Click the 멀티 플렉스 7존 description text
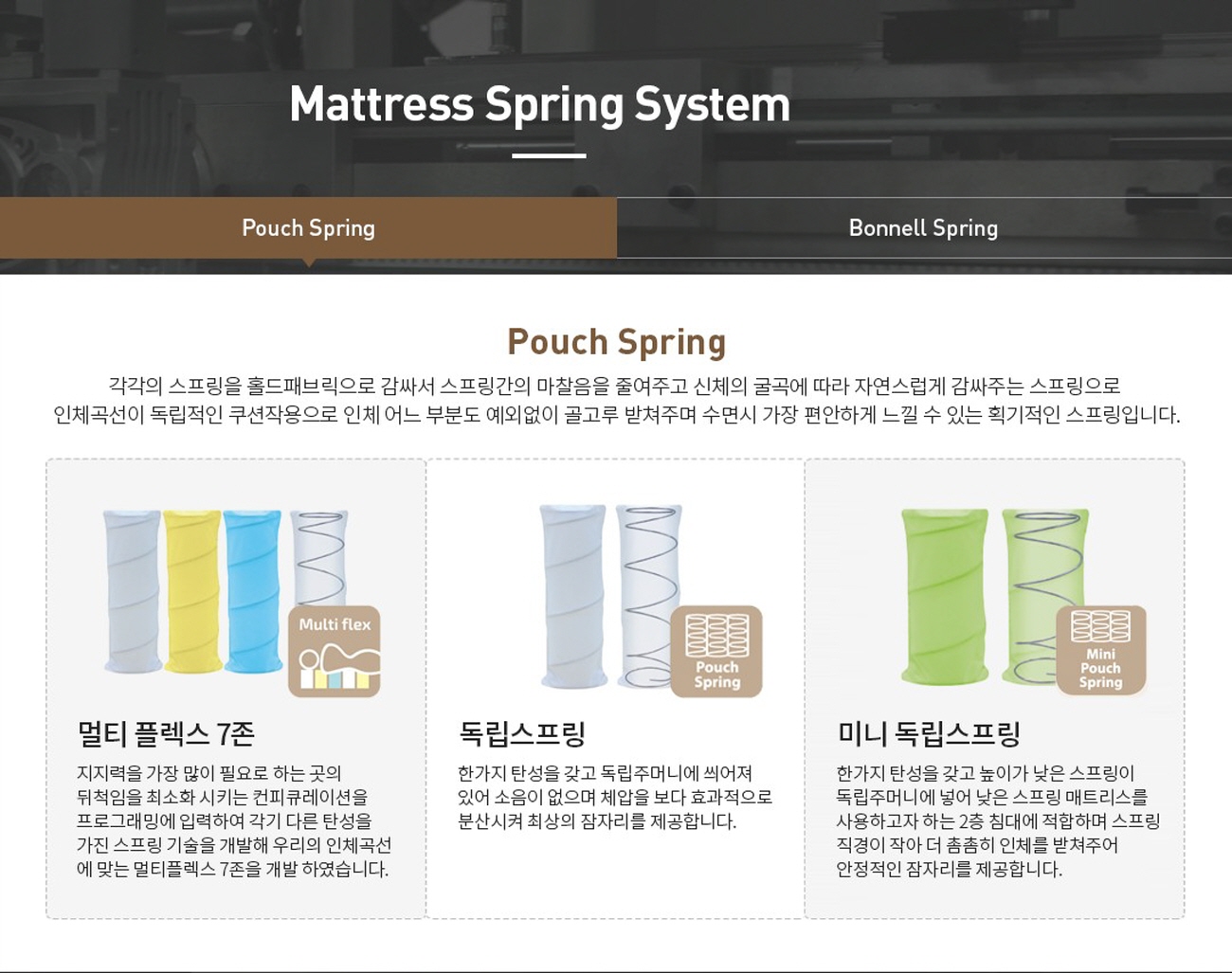The image size is (1232, 973). pyautogui.click(x=233, y=821)
